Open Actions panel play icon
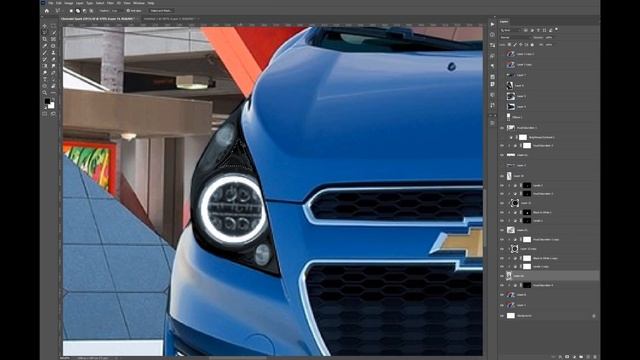This screenshot has height=360, width=640. coord(492,24)
